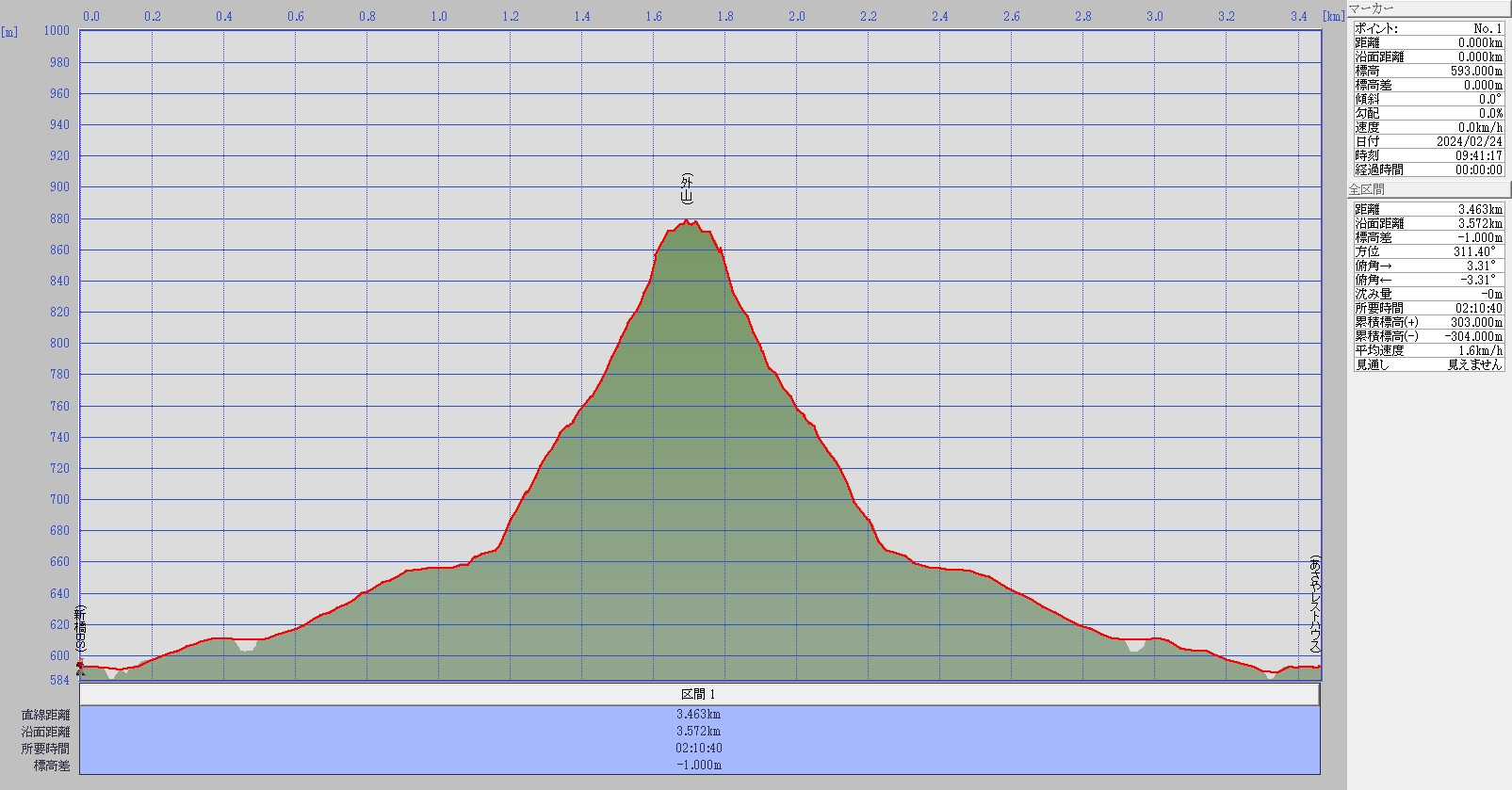Click the [km] unit label on the distance axis
The width and height of the screenshot is (1512, 790).
pos(1333,16)
